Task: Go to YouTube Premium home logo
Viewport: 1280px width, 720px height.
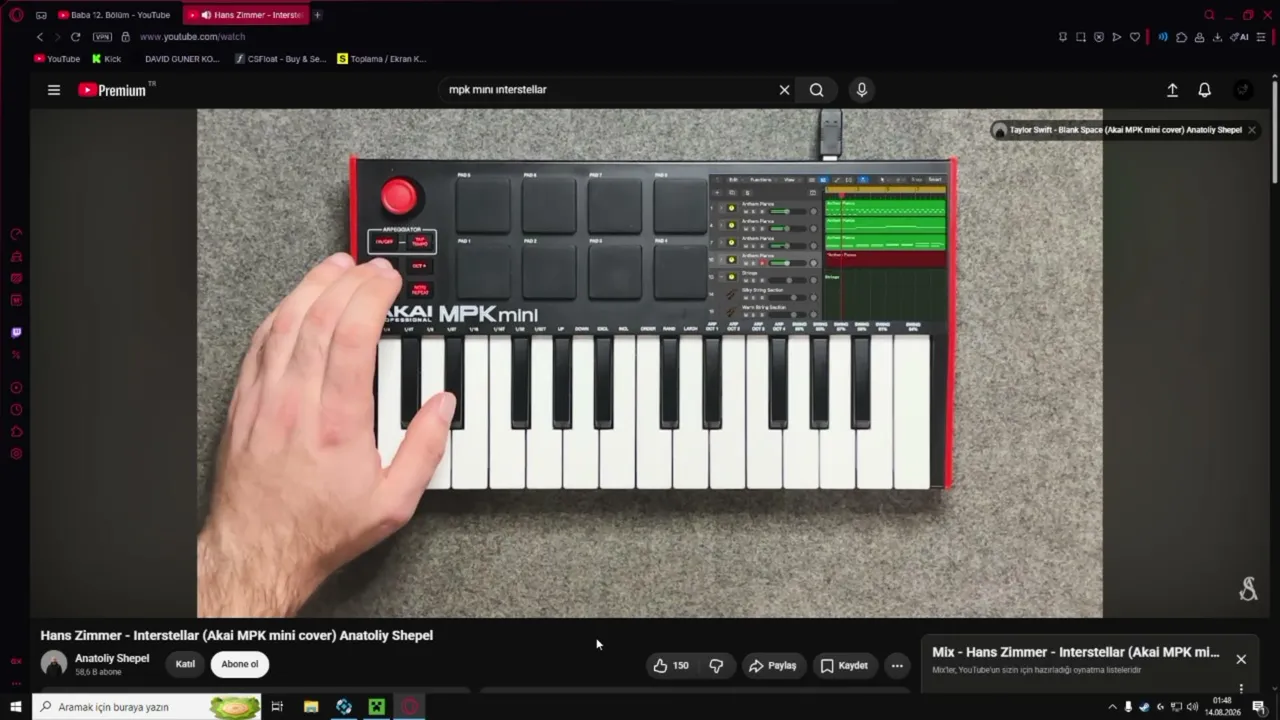Action: click(112, 90)
